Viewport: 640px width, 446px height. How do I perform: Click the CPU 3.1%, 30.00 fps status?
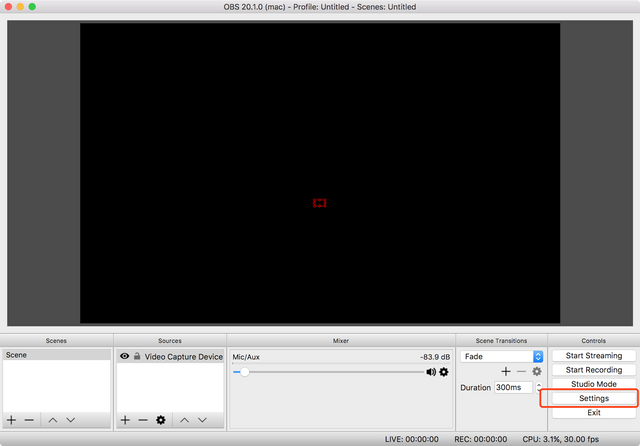pyautogui.click(x=560, y=439)
